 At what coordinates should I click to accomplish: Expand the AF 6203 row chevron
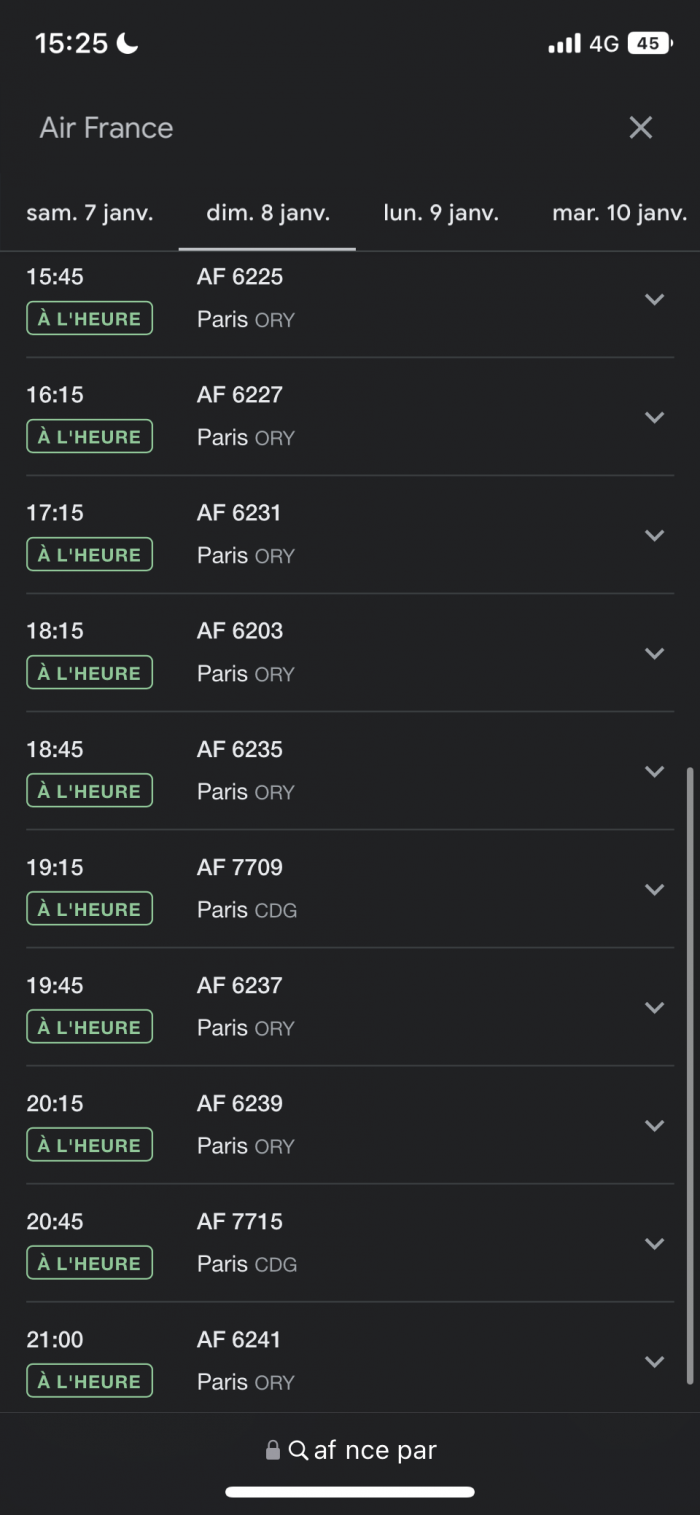click(x=655, y=653)
